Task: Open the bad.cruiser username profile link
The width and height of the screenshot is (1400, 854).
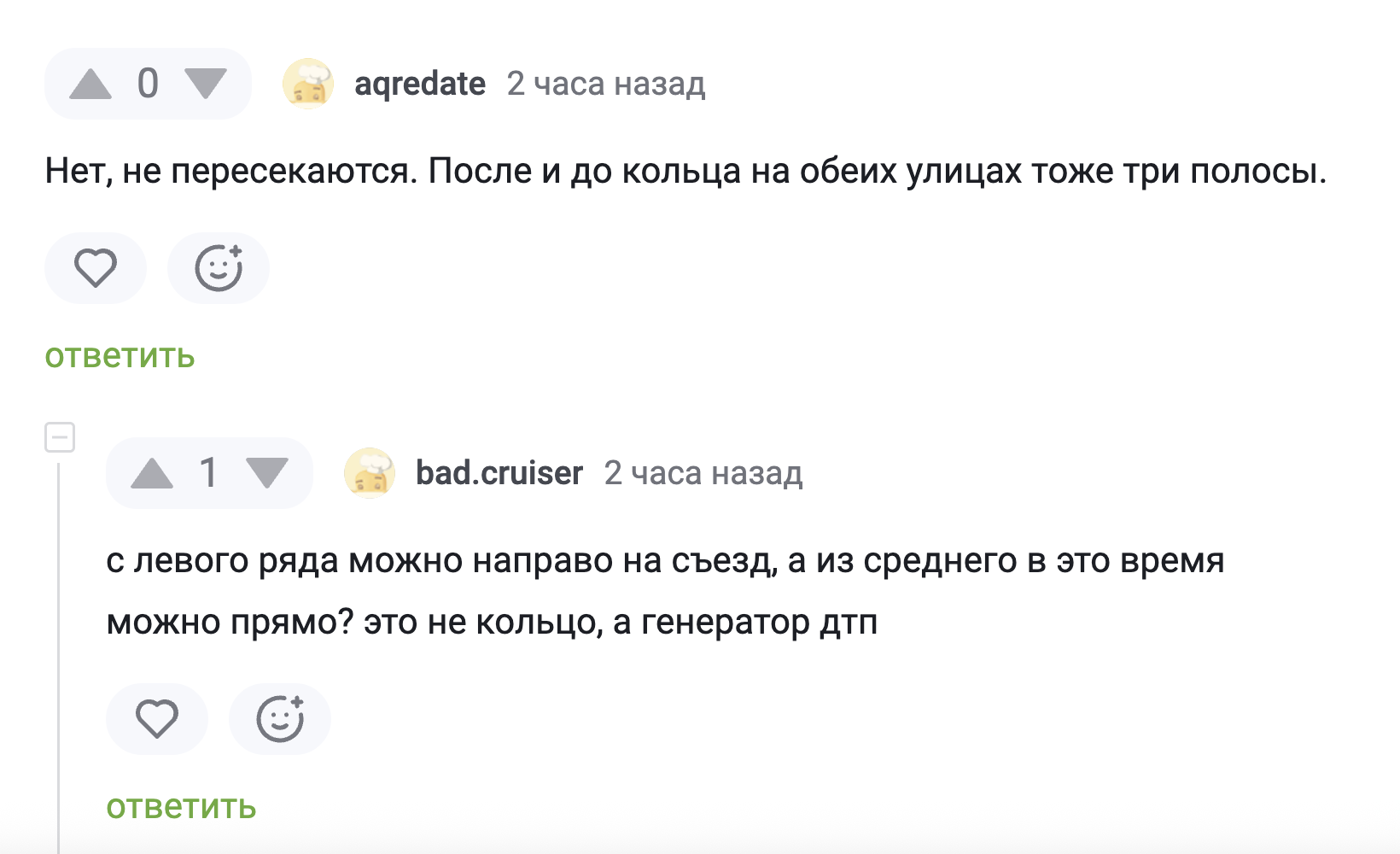Action: point(499,473)
